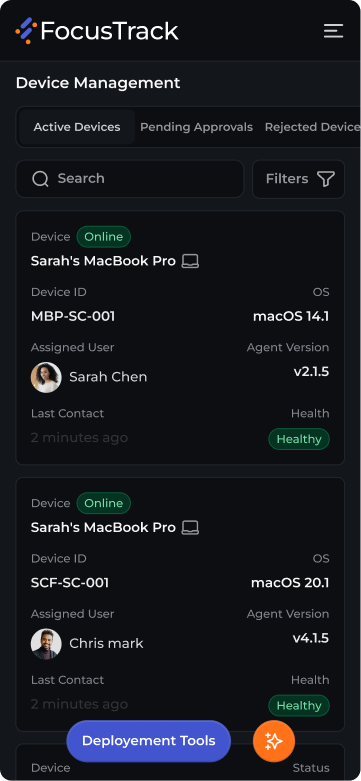Click laptop icon beside second Sarah's MacBook Pro
This screenshot has height=781, width=361.
[x=190, y=527]
